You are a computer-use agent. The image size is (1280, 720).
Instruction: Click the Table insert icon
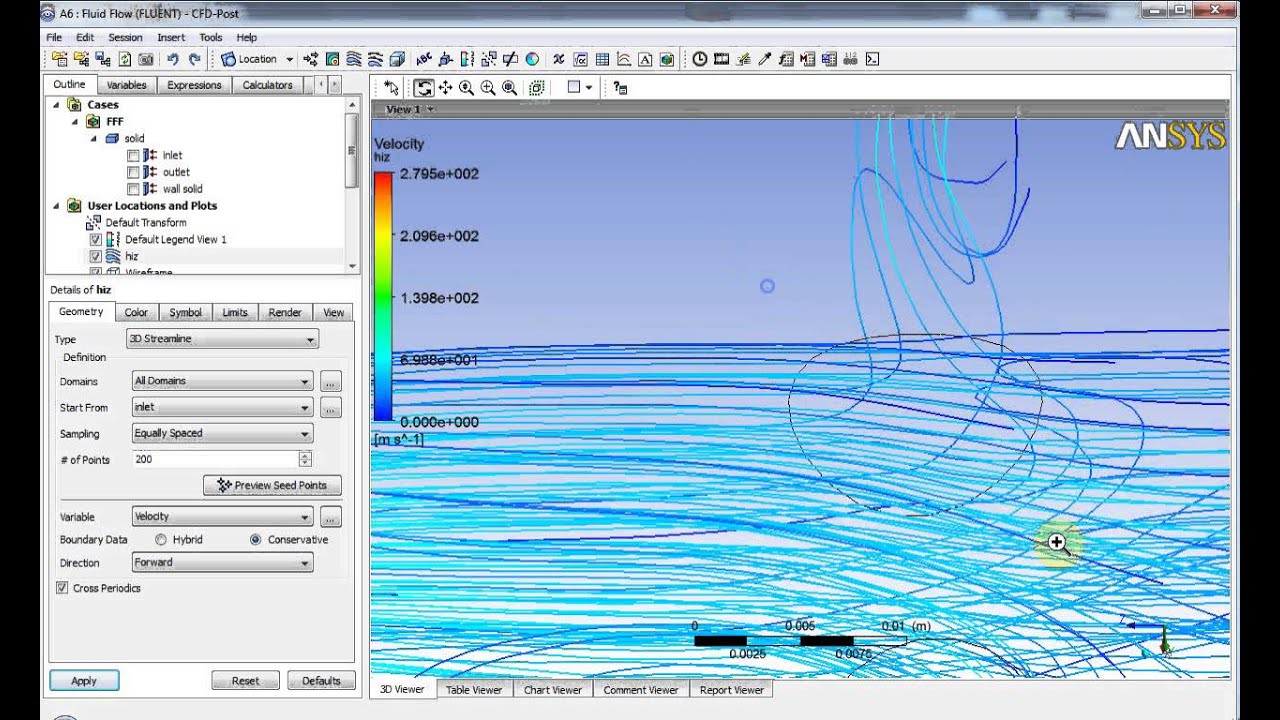tap(602, 59)
